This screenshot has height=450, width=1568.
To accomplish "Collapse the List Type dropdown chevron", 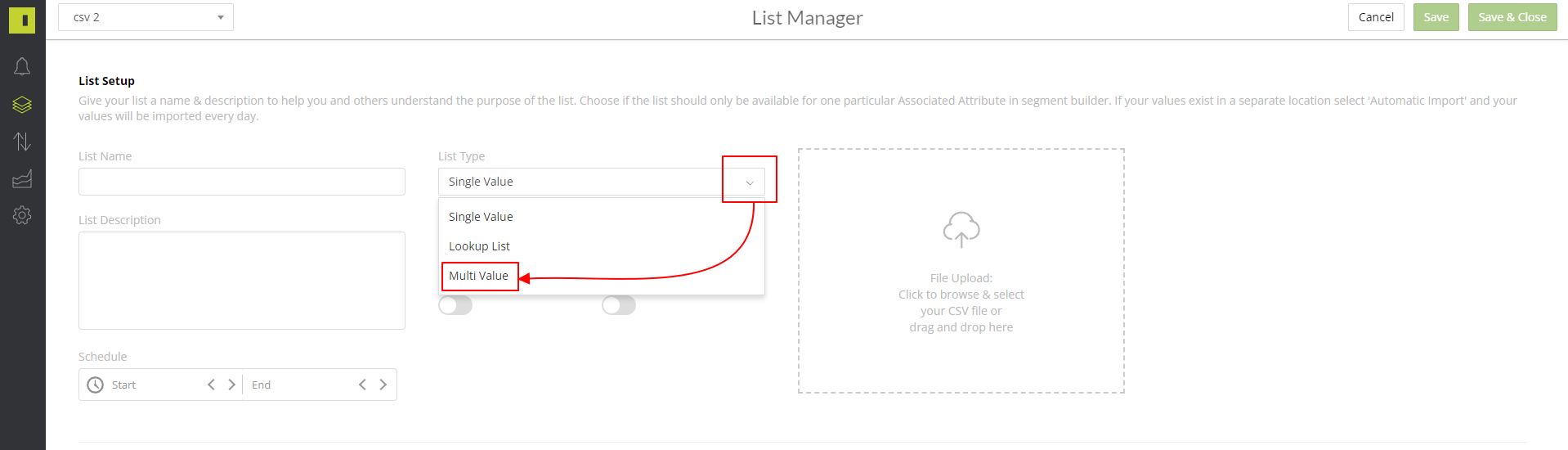I will coord(750,182).
